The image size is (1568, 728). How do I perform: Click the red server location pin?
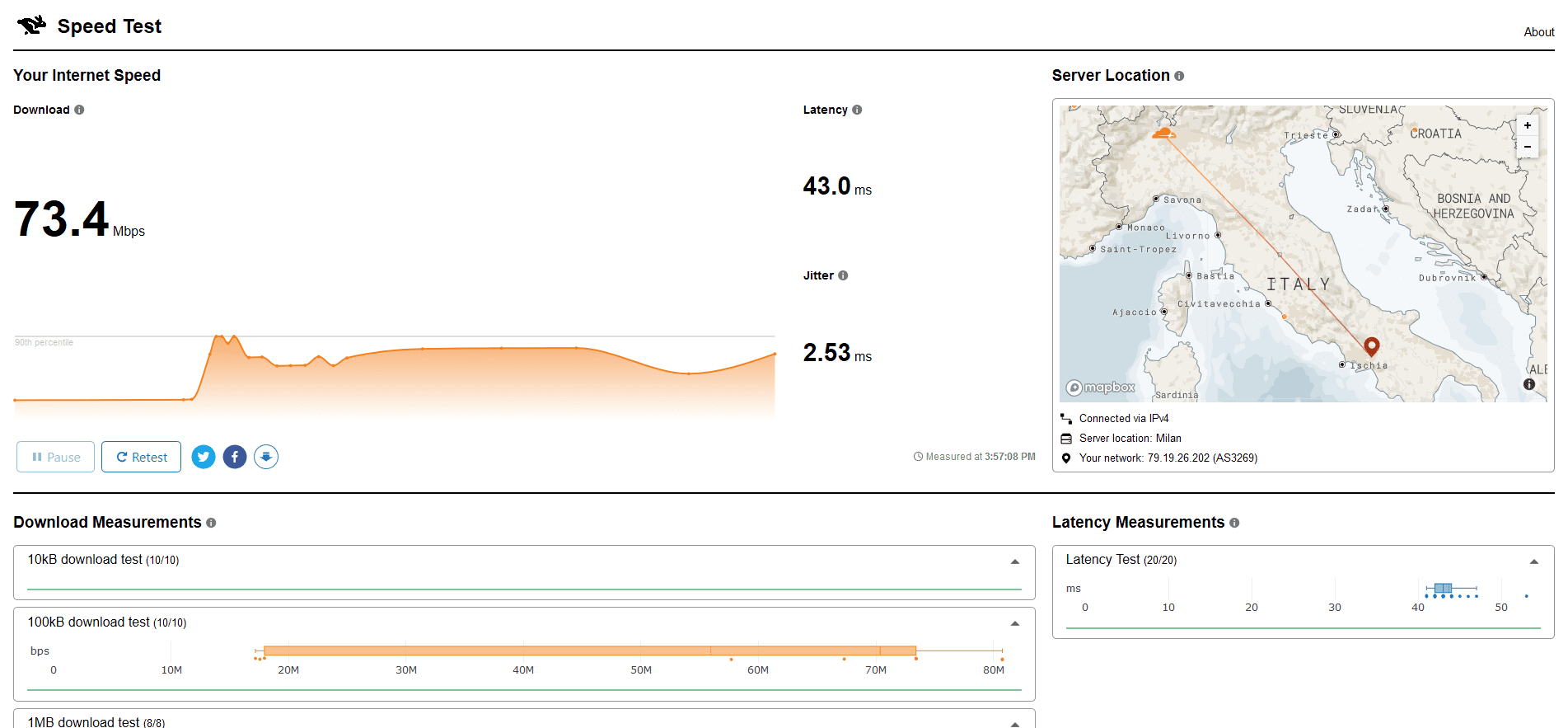point(1371,345)
